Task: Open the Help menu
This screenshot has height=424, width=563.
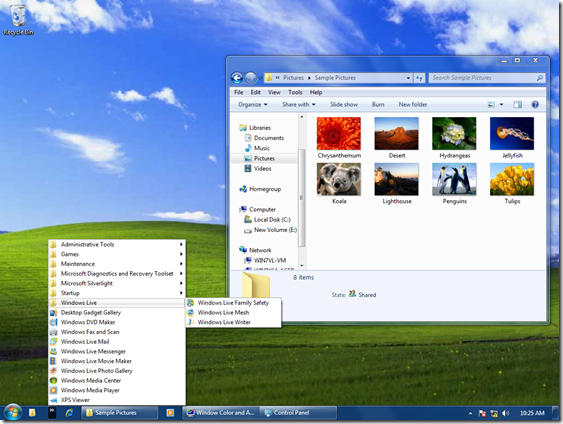Action: [x=316, y=92]
